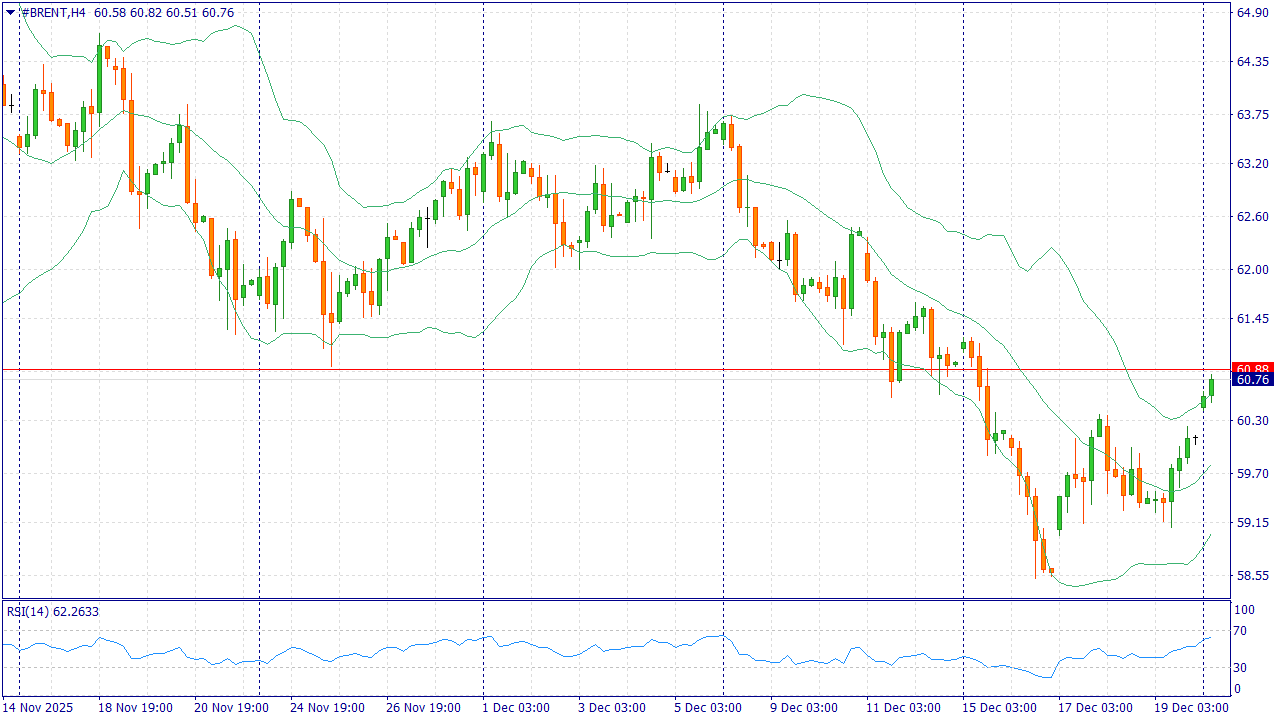Viewport: 1280px width, 720px height.
Task: Click the 64.90 price axis label
Action: (1252, 12)
